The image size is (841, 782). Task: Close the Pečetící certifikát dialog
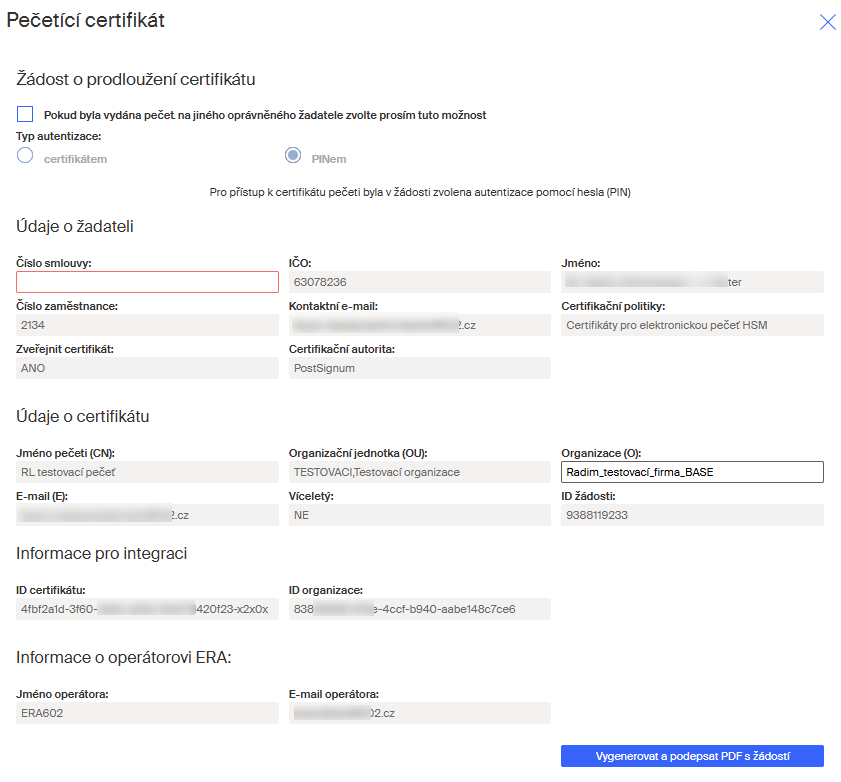pos(827,22)
